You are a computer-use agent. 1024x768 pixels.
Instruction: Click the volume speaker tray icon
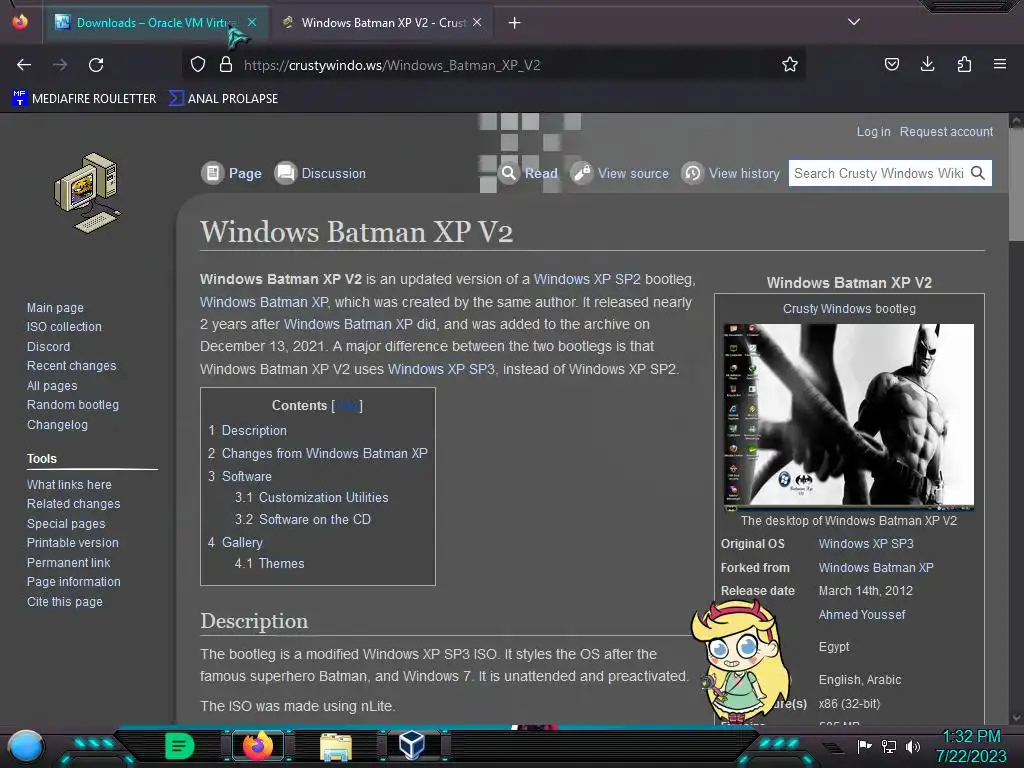point(913,746)
